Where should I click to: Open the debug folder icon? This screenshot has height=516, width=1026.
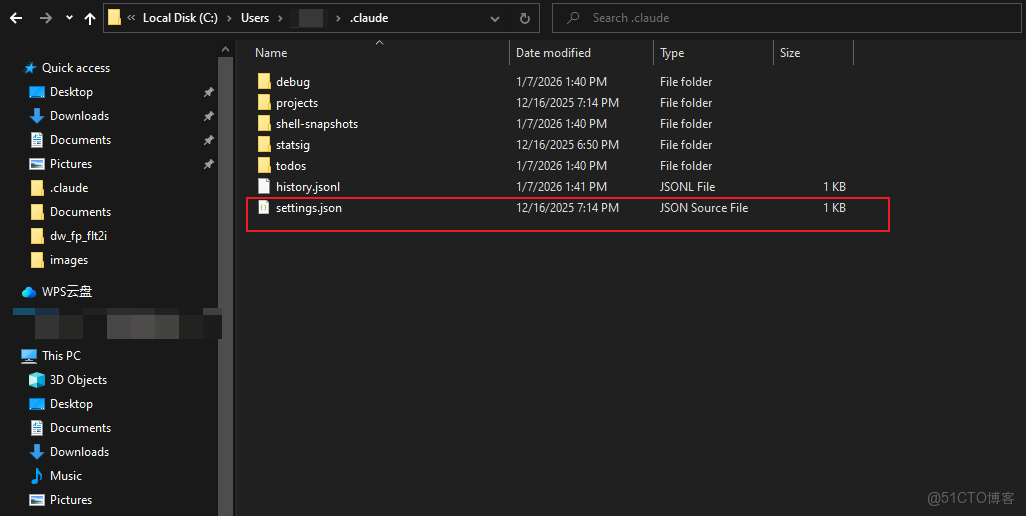click(264, 82)
